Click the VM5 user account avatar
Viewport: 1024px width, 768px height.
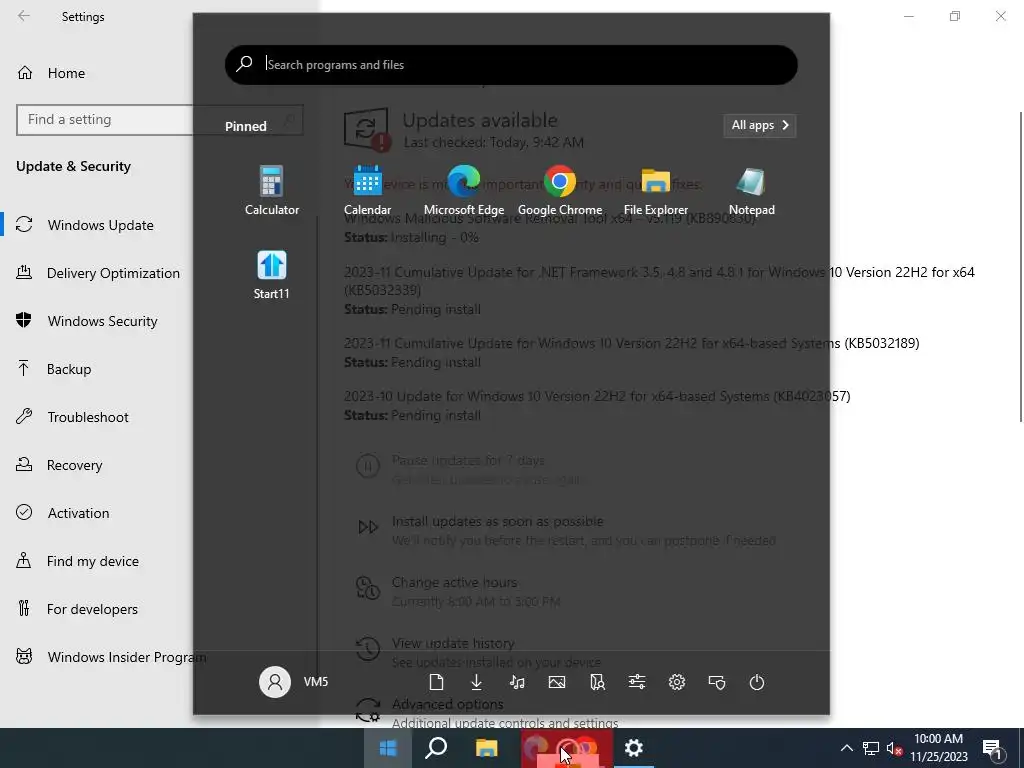click(275, 682)
